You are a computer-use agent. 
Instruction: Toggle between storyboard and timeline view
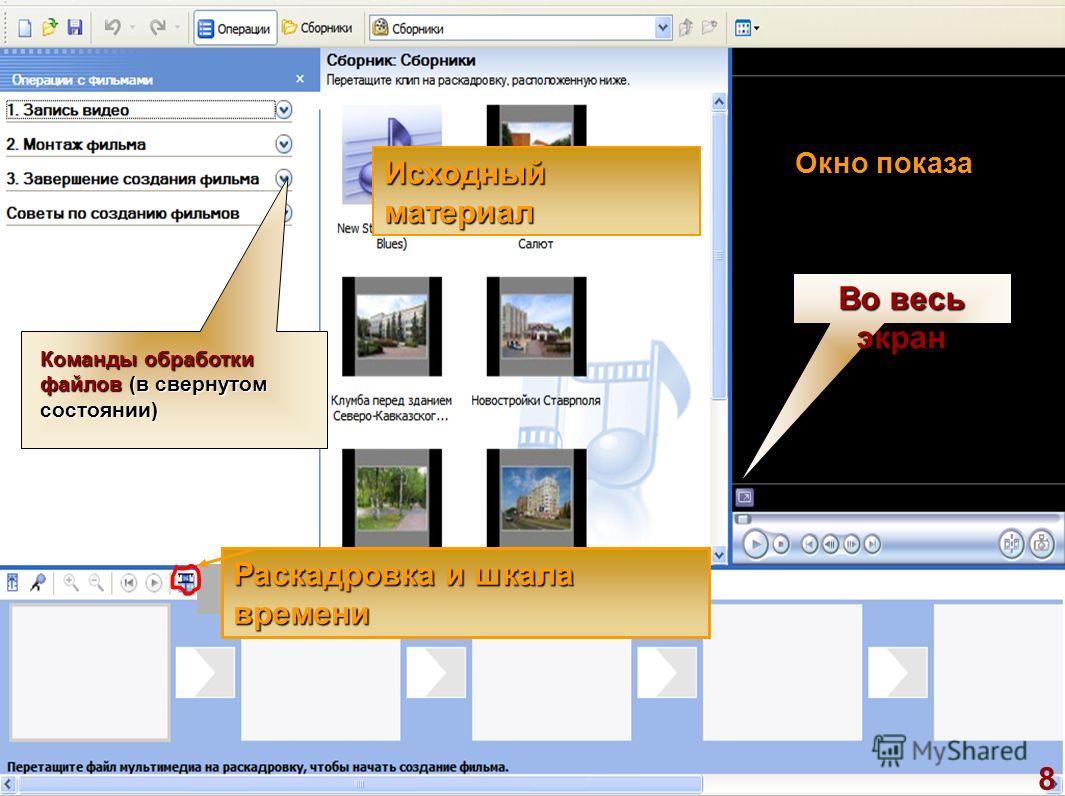[x=185, y=581]
